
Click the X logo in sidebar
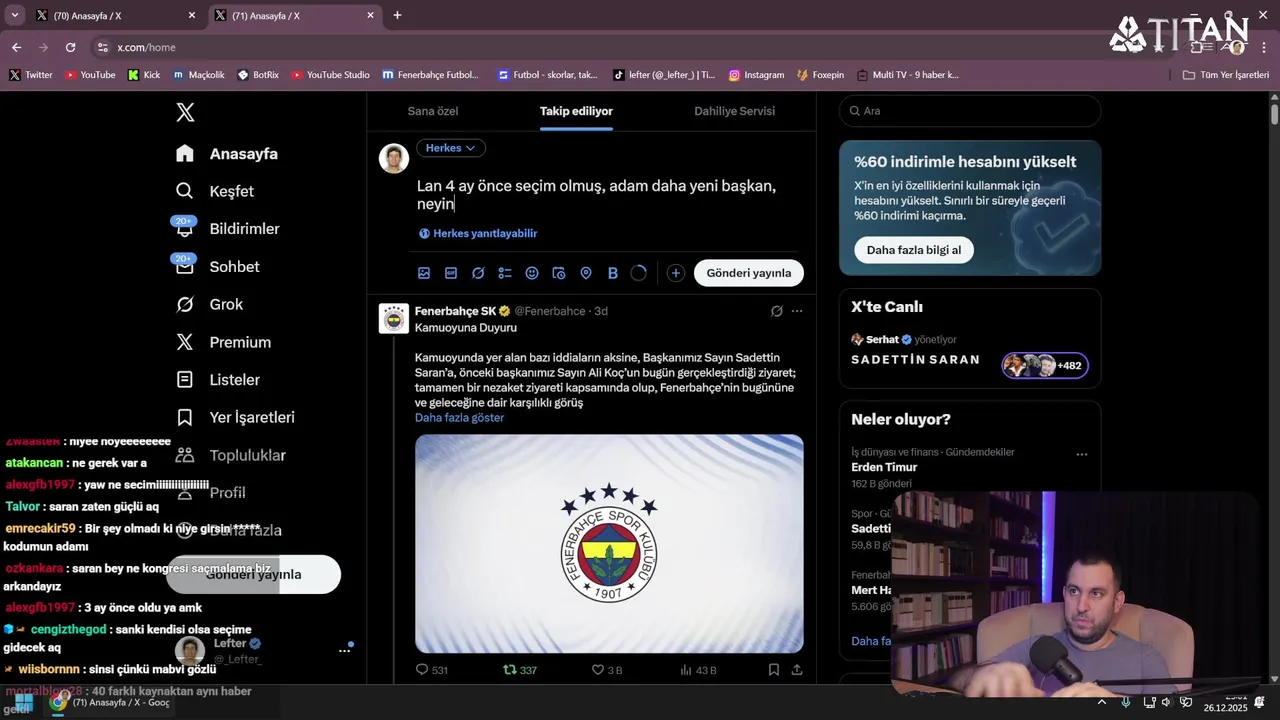pyautogui.click(x=185, y=112)
